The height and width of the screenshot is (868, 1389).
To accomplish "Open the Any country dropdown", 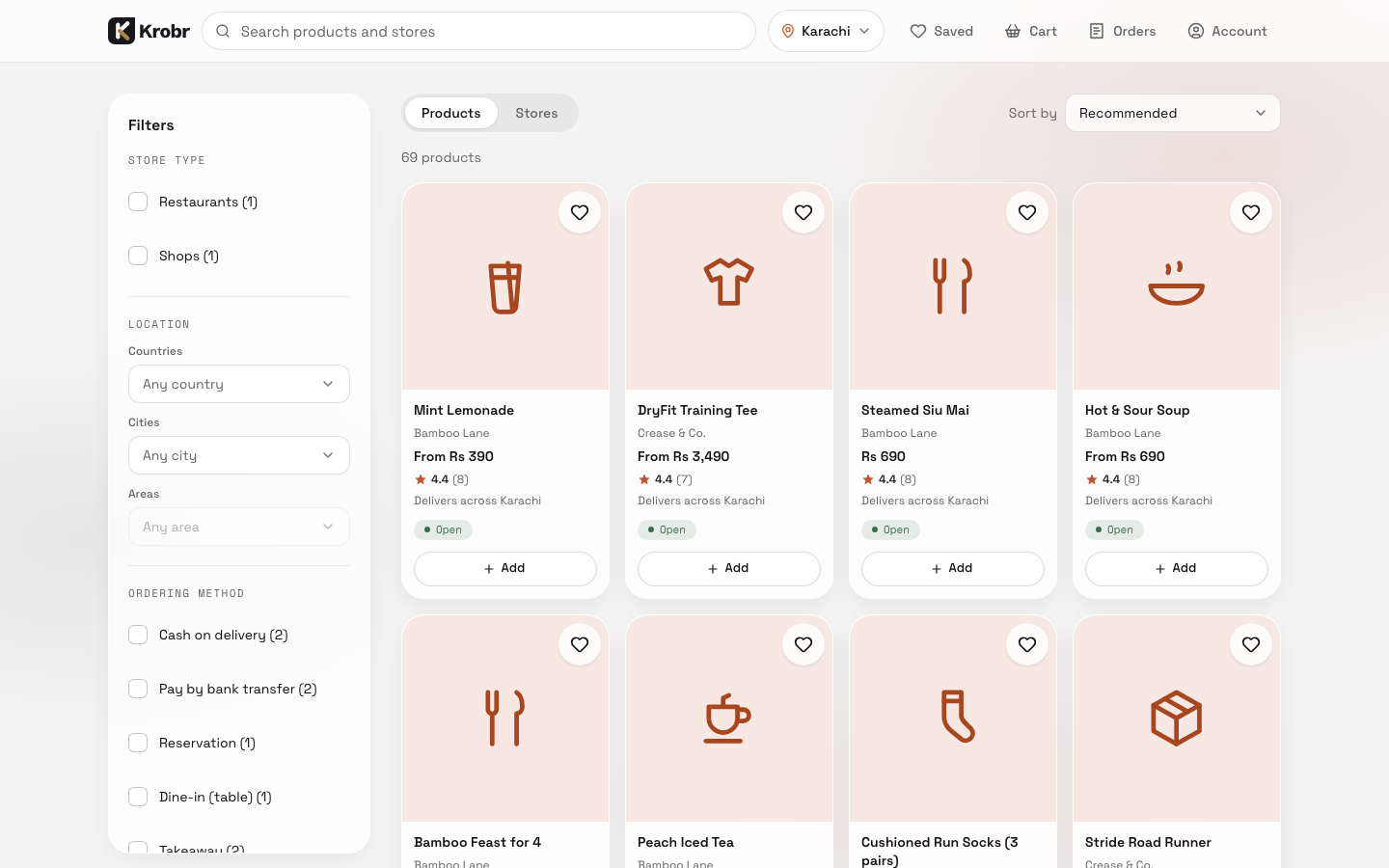I will [x=239, y=384].
